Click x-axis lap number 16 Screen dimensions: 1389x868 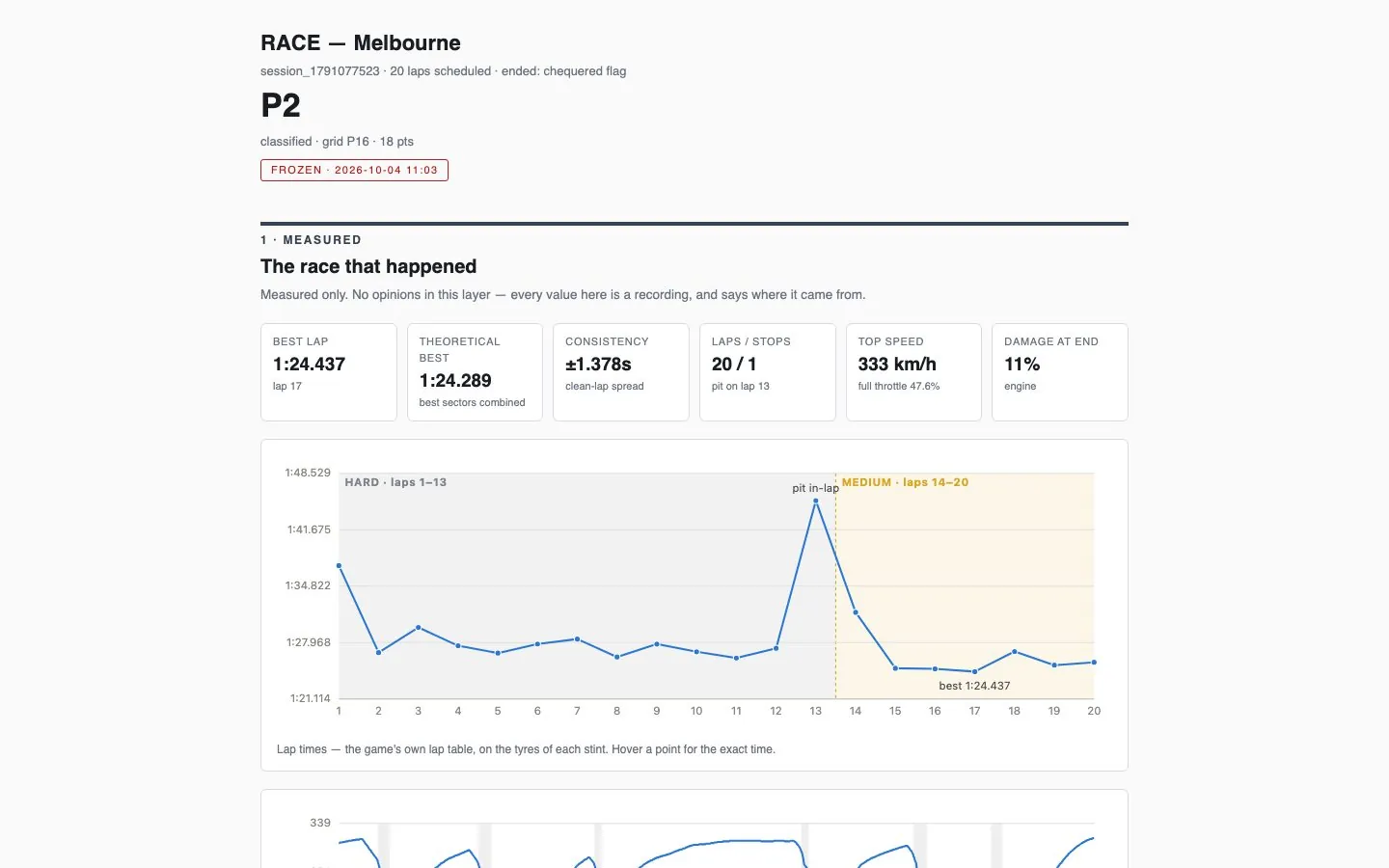935,711
